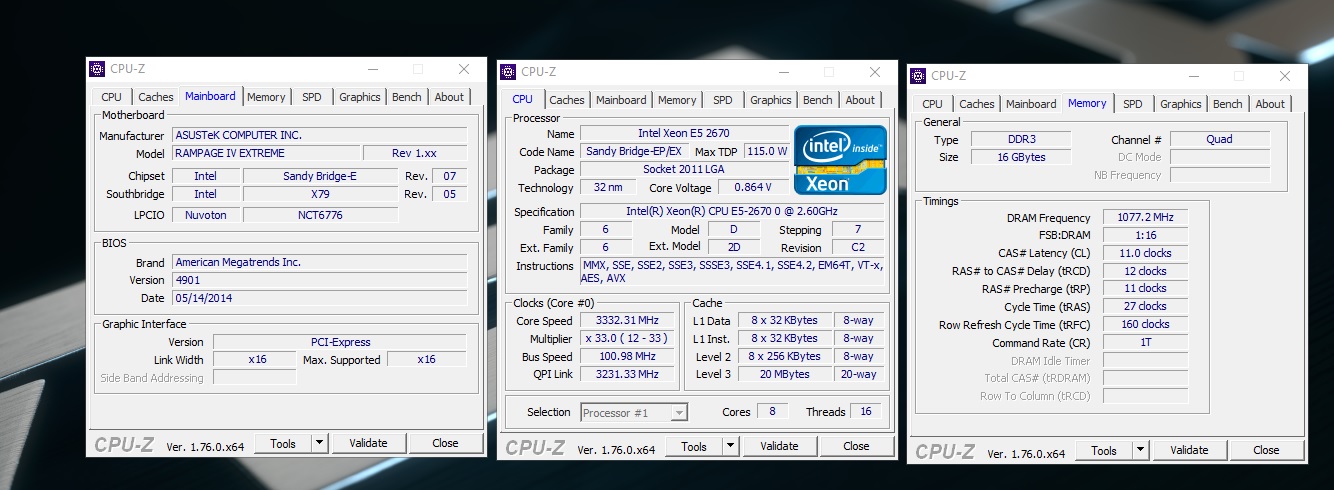The width and height of the screenshot is (1334, 490).
Task: Open Memory tab in Mainboard window
Action: 266,97
